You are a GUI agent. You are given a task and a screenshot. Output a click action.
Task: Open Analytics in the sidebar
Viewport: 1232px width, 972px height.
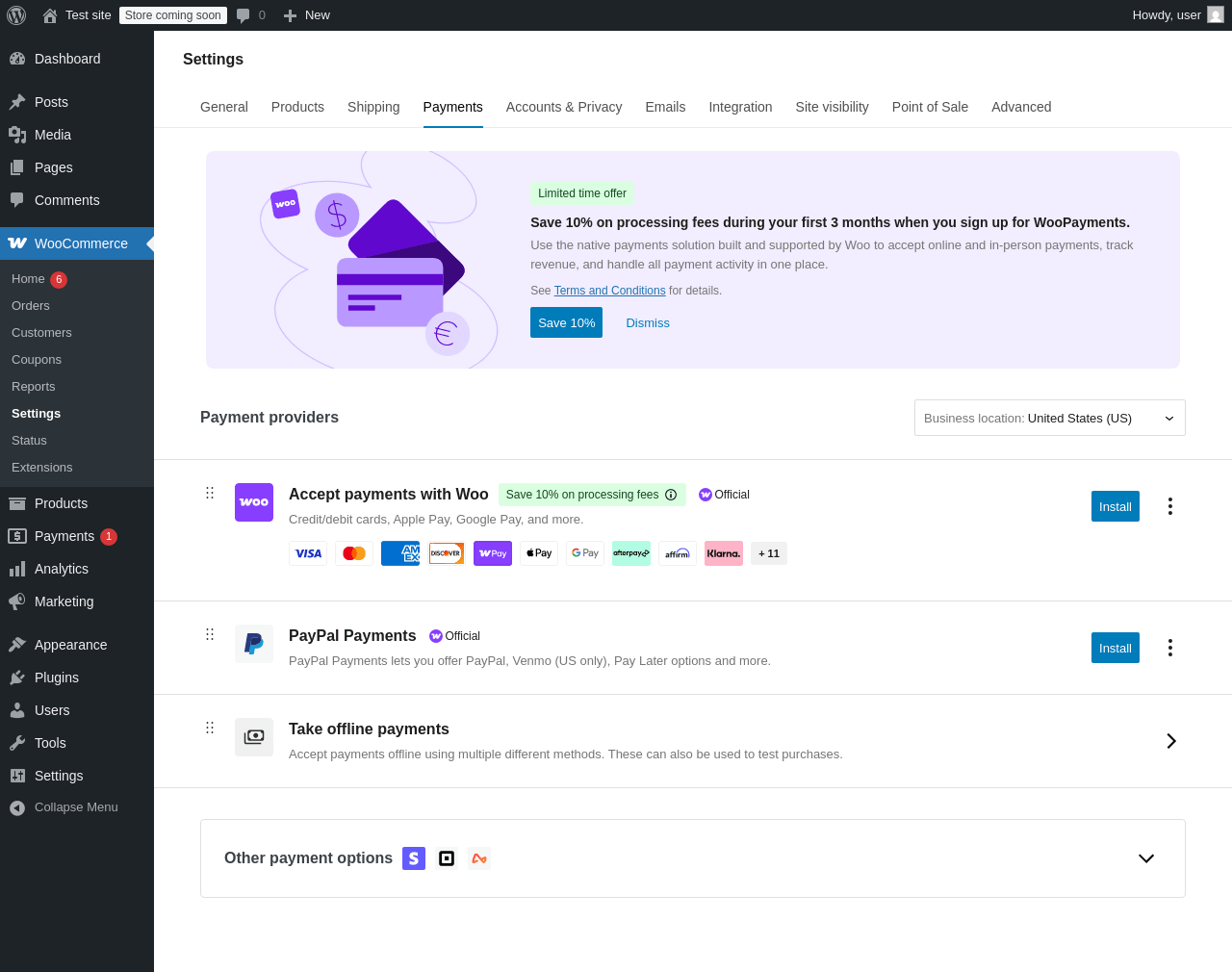click(x=77, y=569)
